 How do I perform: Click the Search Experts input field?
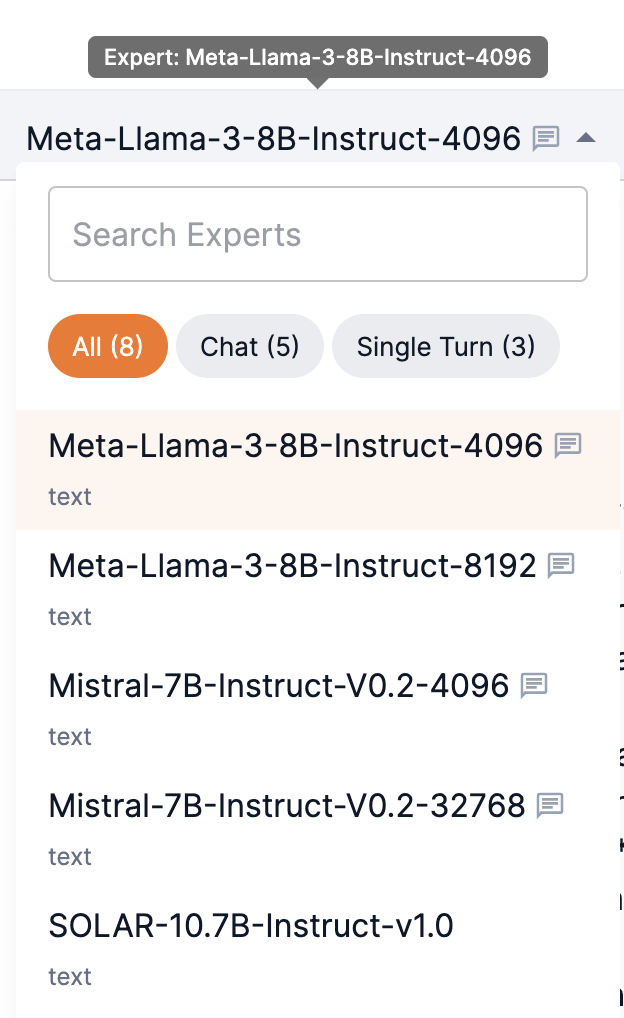coord(318,234)
